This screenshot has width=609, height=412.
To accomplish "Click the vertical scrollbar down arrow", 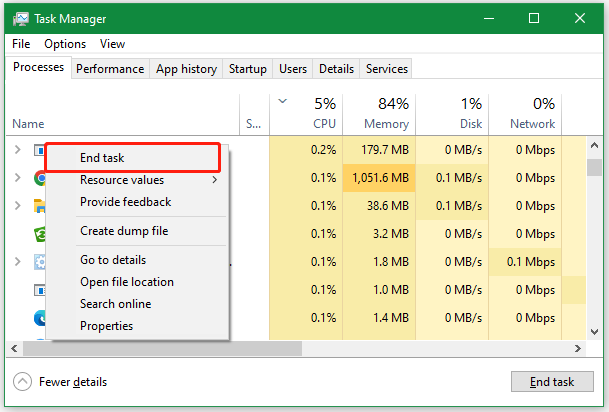I will click(594, 332).
